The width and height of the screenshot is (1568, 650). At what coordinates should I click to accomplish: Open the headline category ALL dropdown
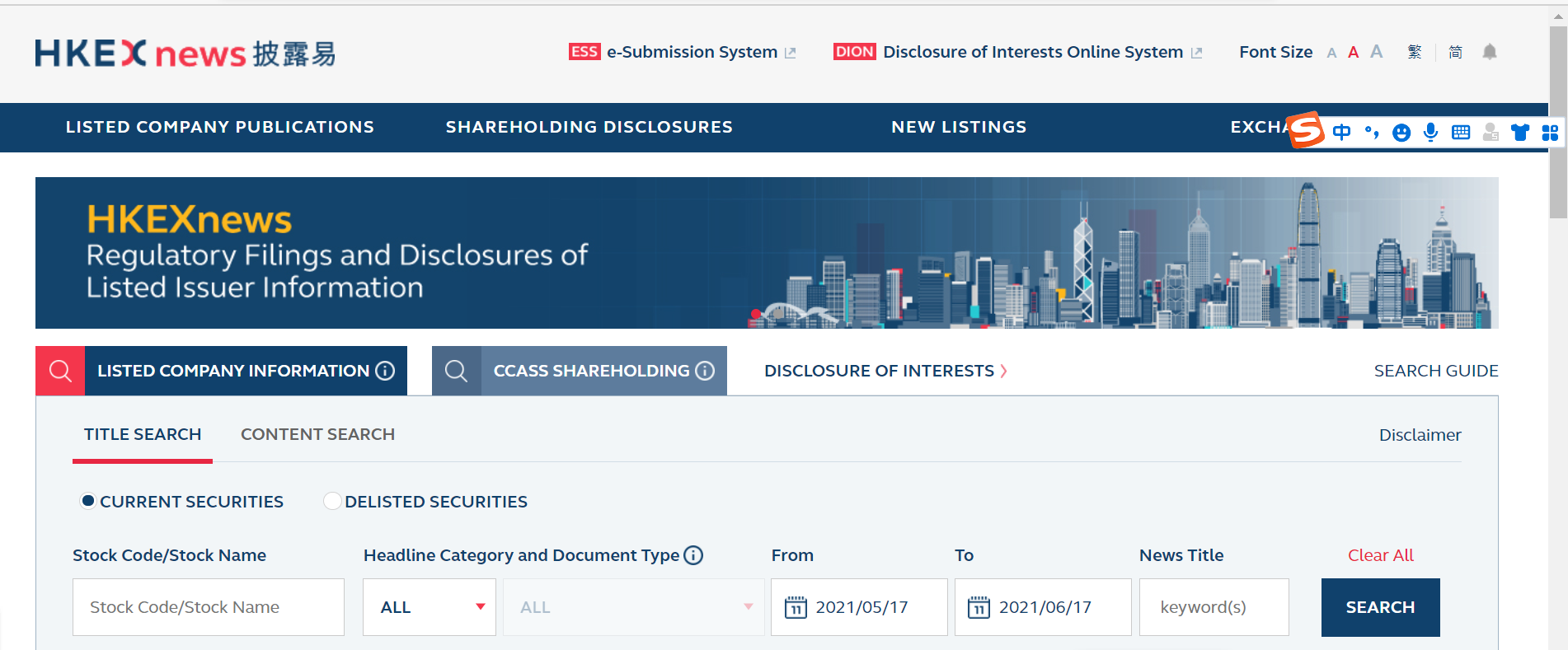(x=430, y=607)
